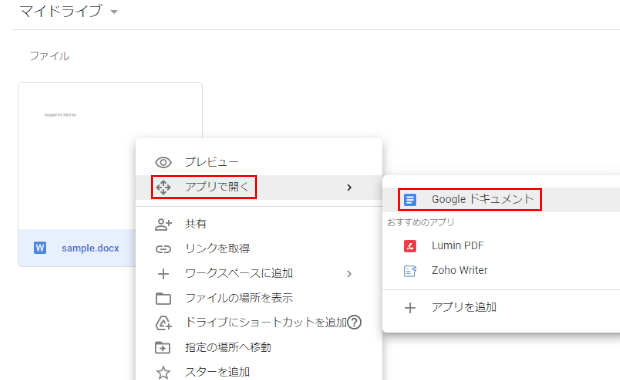Screen dimensions: 620x380
Task: Click the ファイル section label
Action: point(50,56)
